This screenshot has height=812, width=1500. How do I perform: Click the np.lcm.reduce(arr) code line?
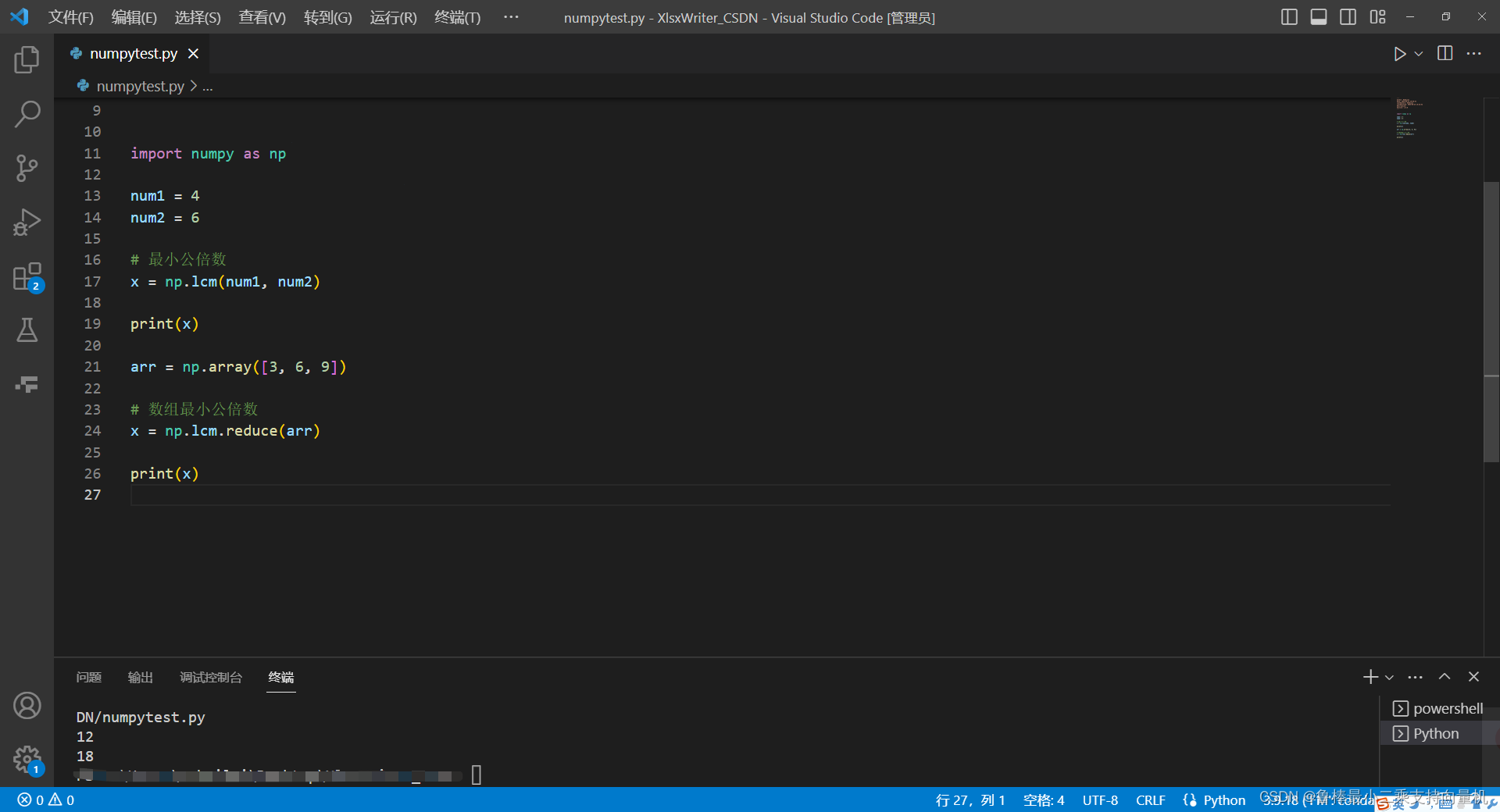(x=226, y=431)
